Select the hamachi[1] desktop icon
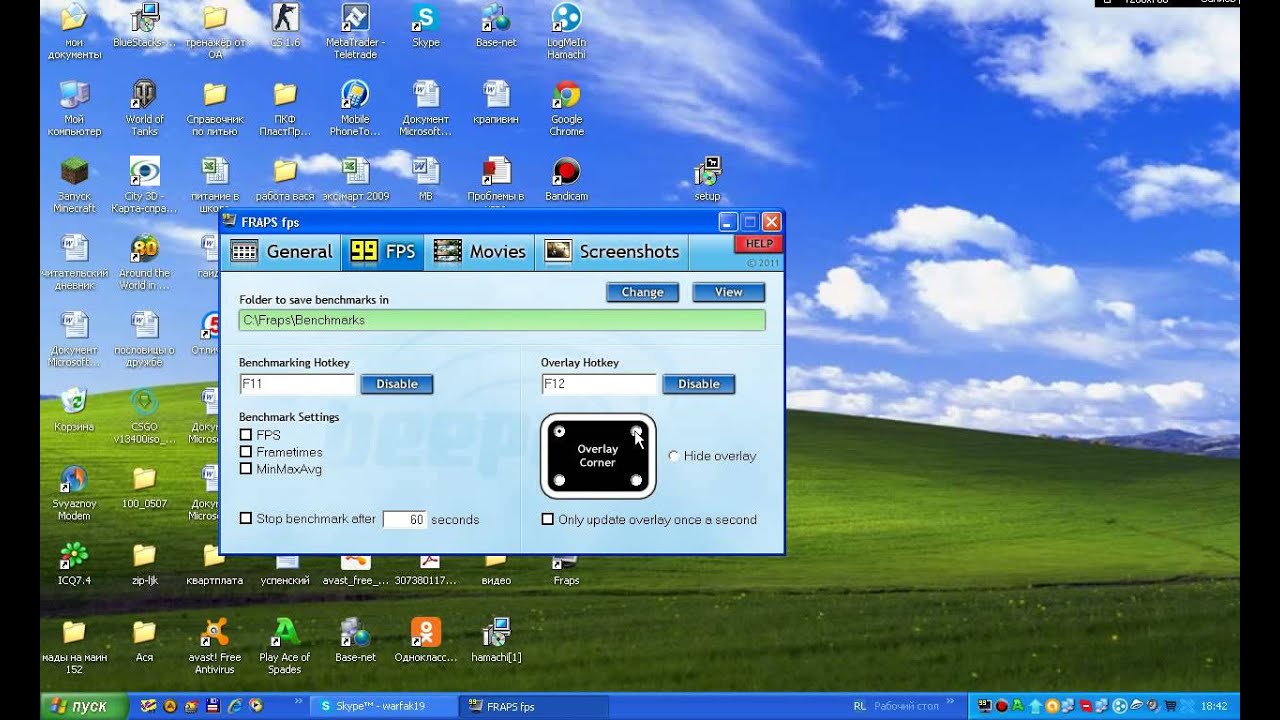Screen dimensions: 1280x720 coord(496,640)
